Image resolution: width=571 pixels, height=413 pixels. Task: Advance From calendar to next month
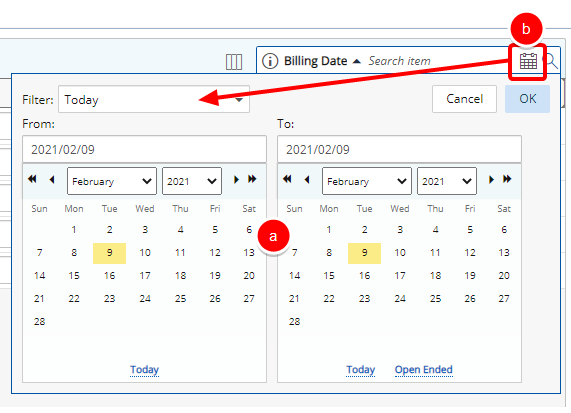(x=236, y=179)
